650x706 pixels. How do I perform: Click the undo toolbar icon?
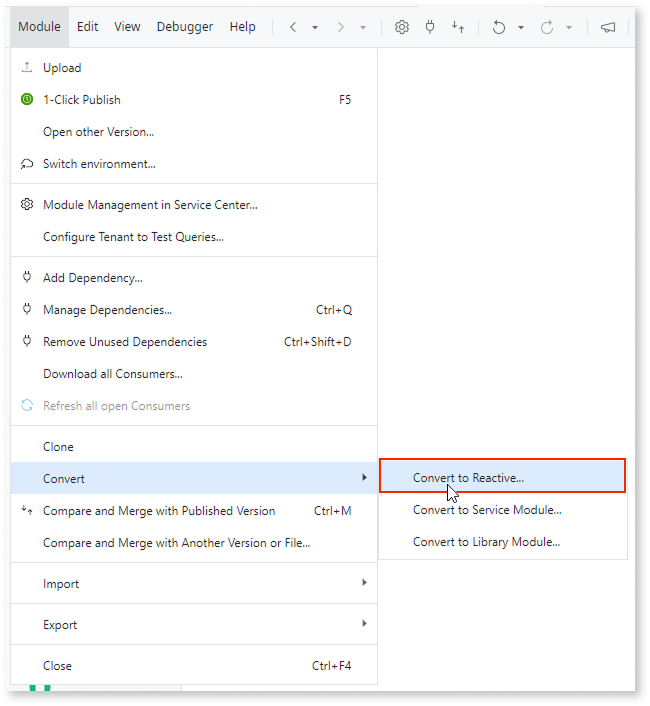coord(498,27)
